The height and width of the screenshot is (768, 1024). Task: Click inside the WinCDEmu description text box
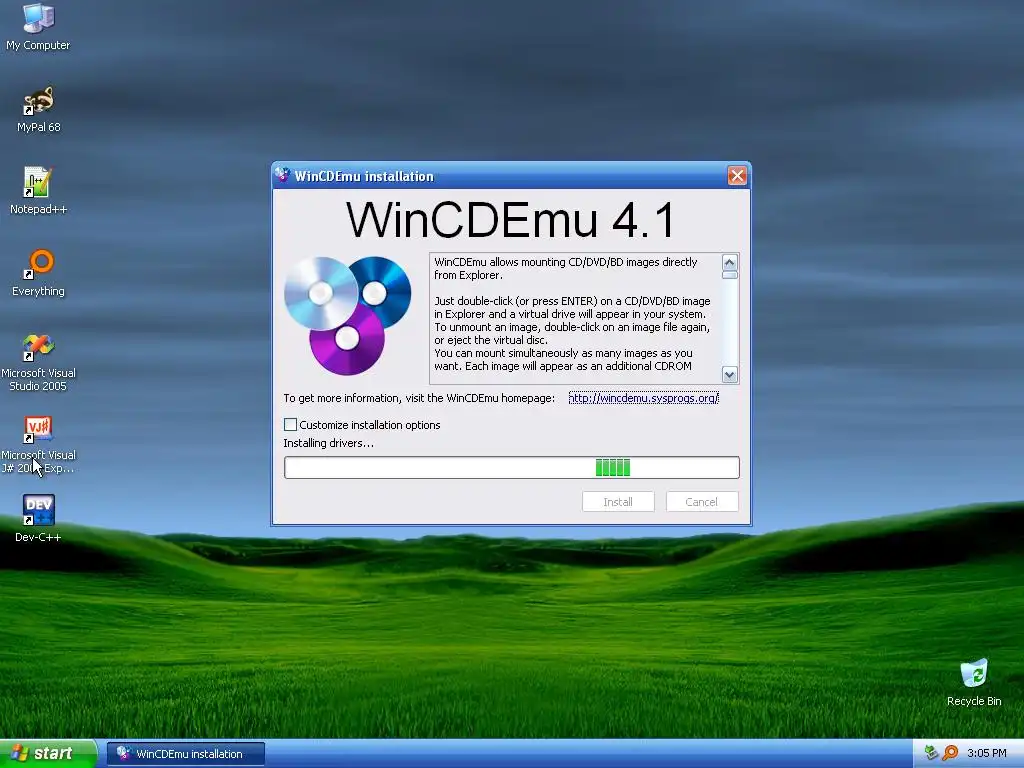click(x=575, y=318)
